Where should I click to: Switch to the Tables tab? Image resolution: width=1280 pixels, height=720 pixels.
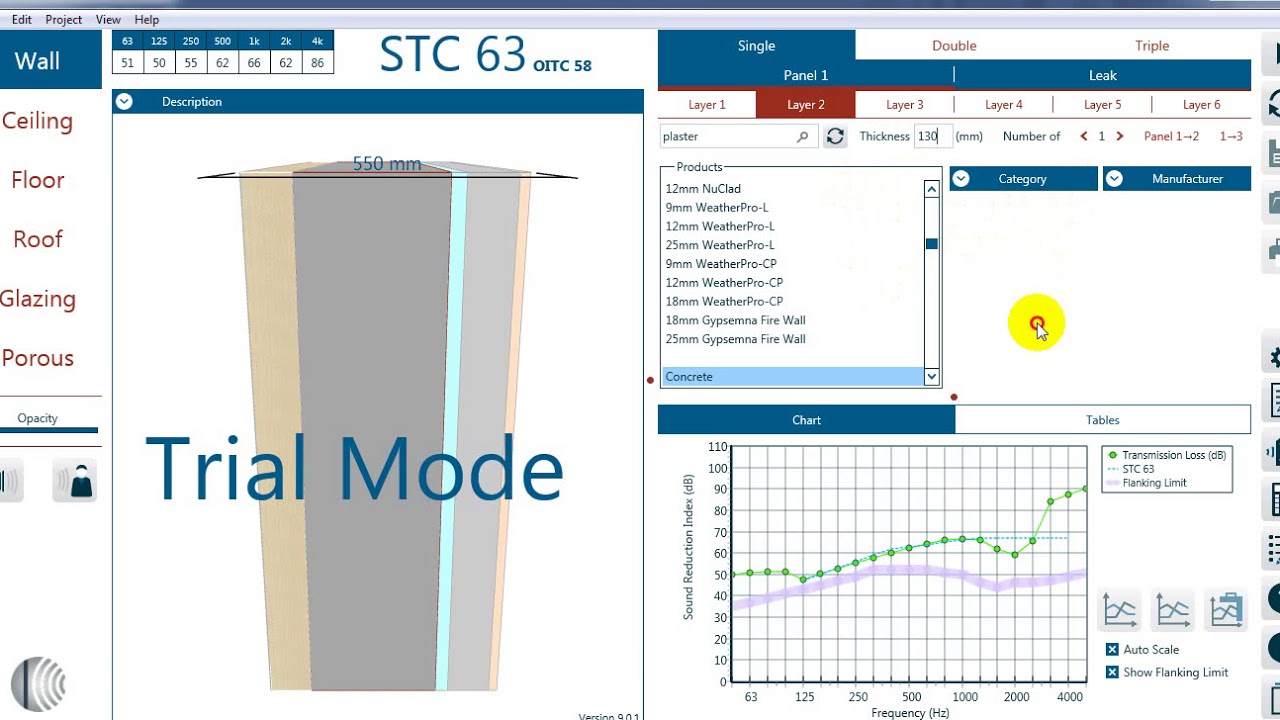click(x=1102, y=420)
